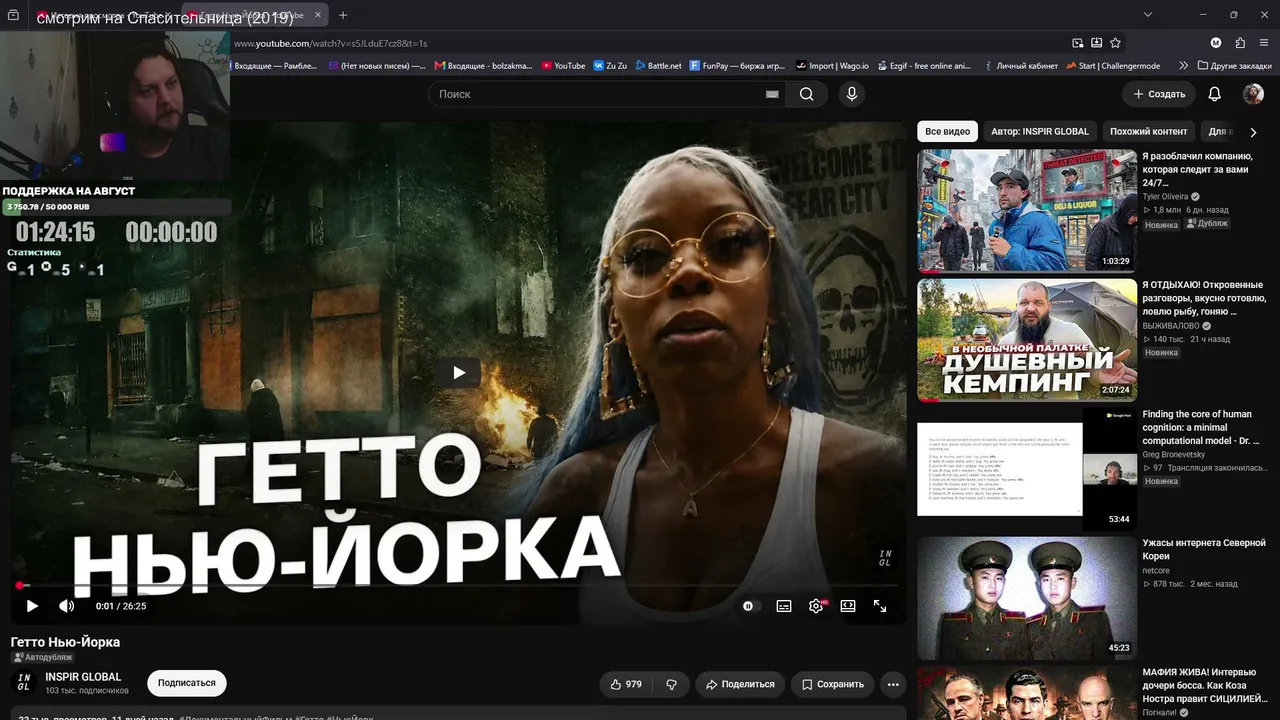Open YouTube notifications bell
This screenshot has height=720, width=1280.
coord(1215,94)
